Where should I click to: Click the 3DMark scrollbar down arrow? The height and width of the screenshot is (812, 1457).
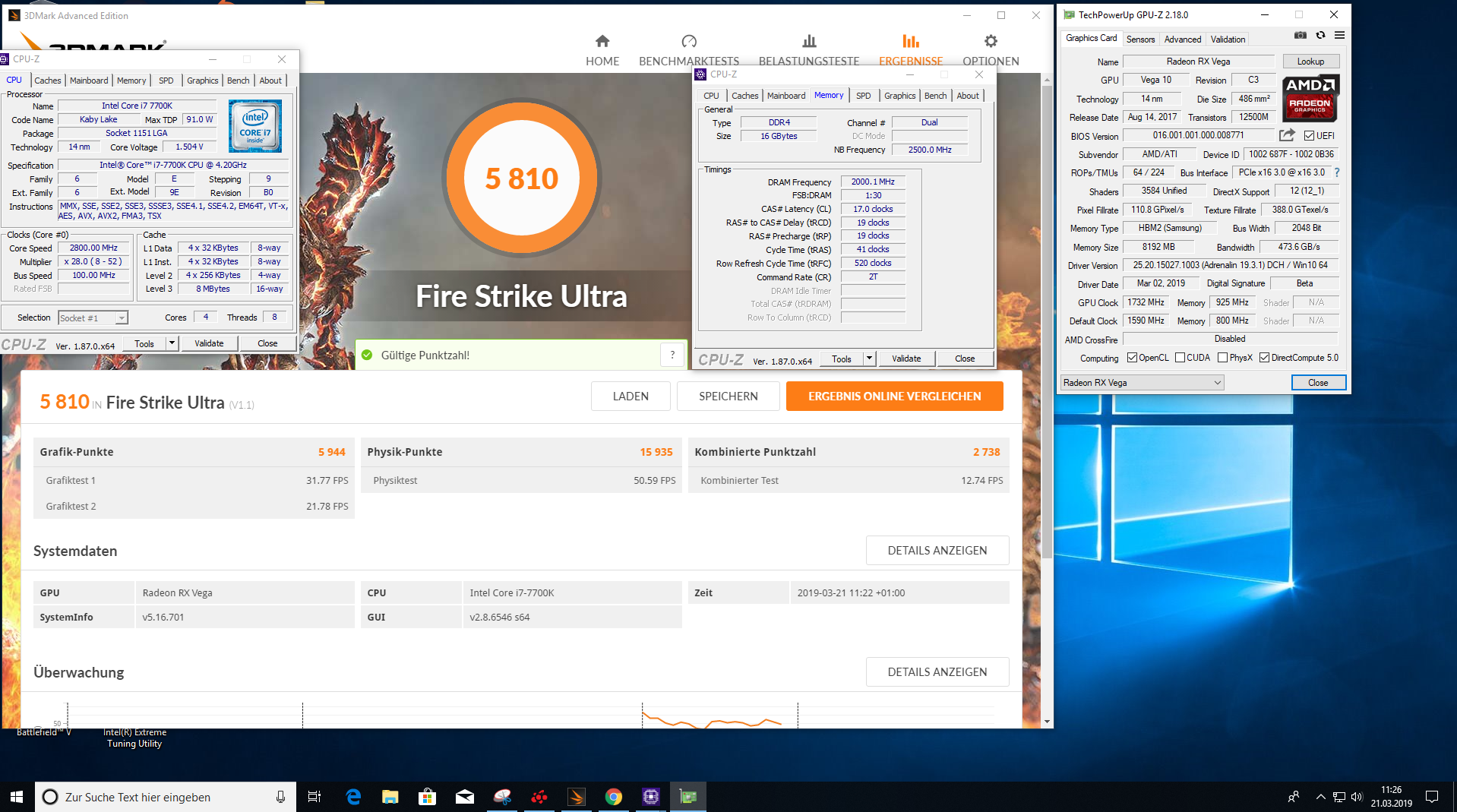pyautogui.click(x=1047, y=722)
